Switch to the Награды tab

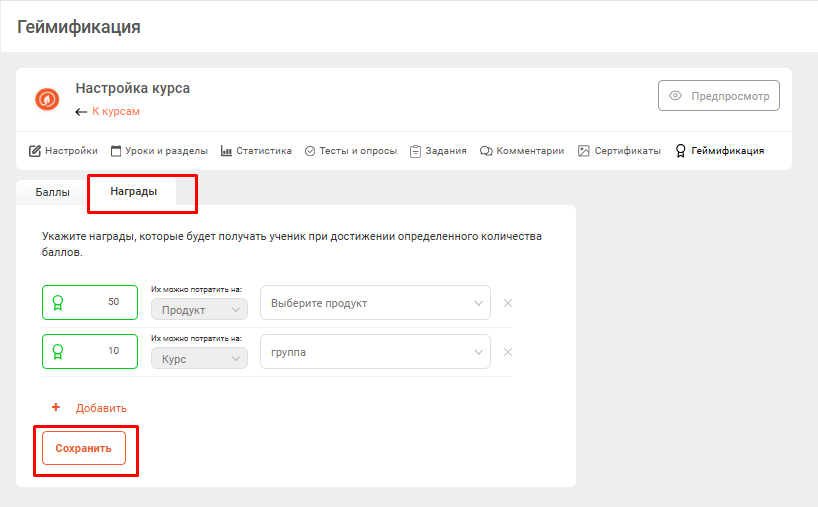coord(133,191)
